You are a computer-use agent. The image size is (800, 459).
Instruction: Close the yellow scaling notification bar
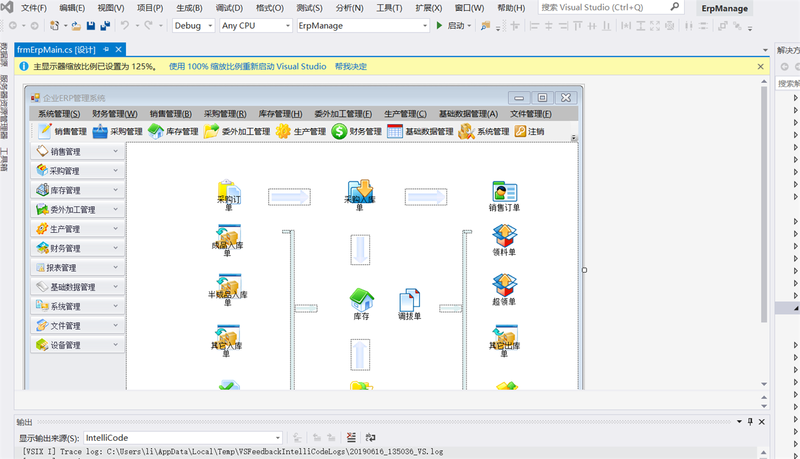pyautogui.click(x=760, y=66)
